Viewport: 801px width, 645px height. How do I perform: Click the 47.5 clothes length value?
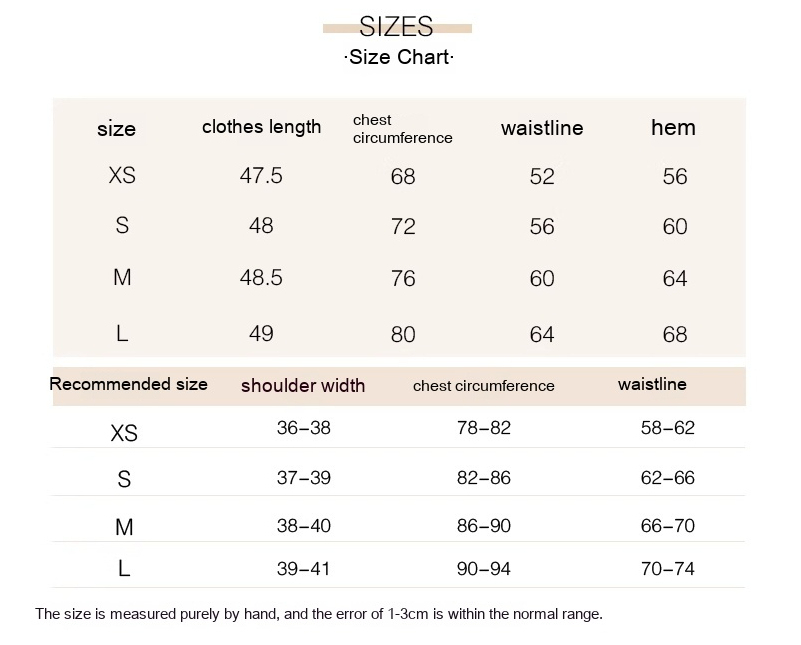click(x=261, y=176)
